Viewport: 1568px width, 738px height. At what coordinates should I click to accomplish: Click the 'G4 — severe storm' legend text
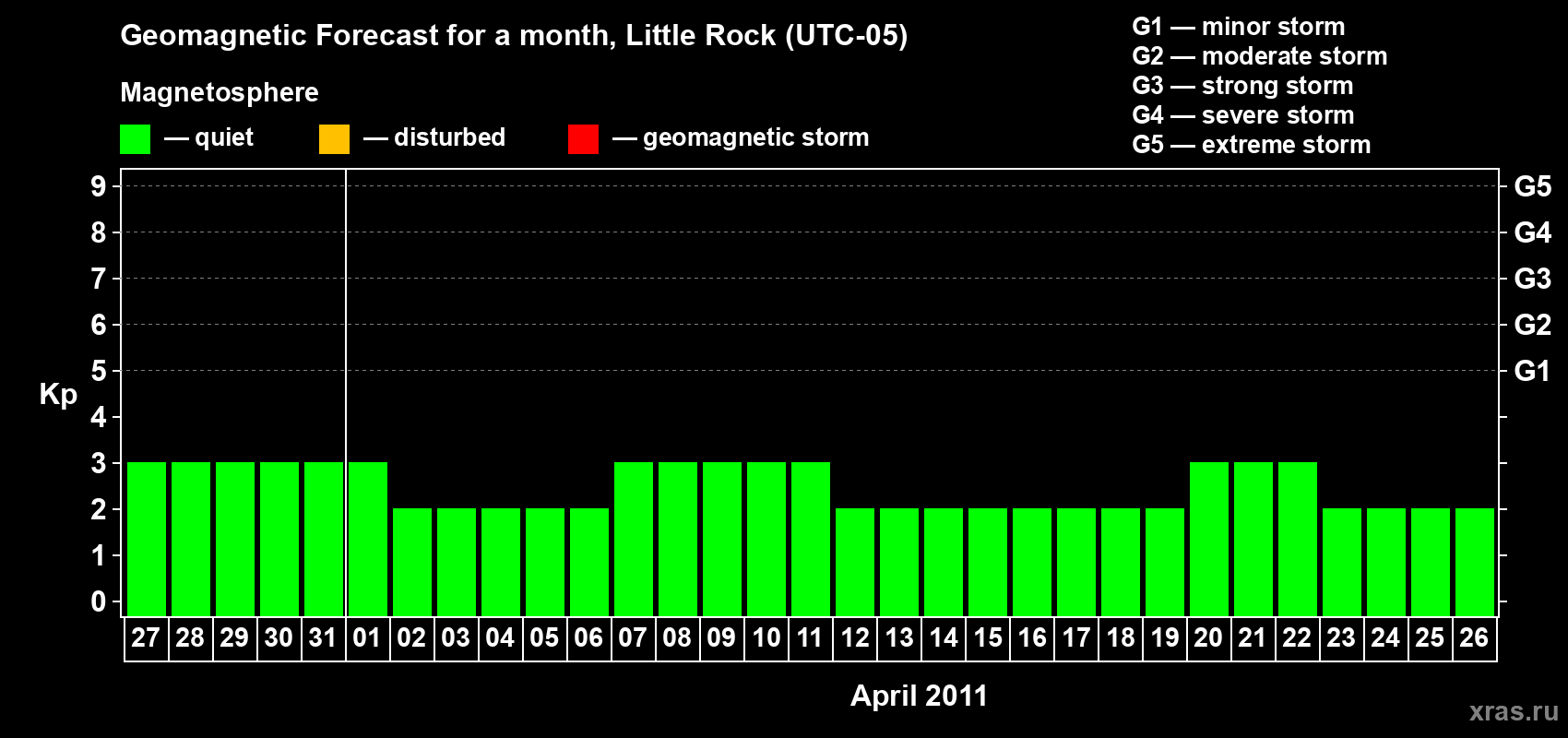click(1243, 115)
